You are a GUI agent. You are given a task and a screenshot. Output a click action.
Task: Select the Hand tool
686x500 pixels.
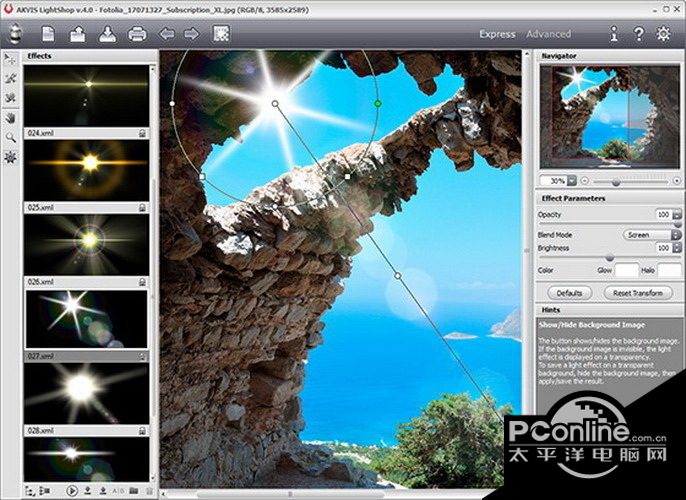(x=10, y=118)
